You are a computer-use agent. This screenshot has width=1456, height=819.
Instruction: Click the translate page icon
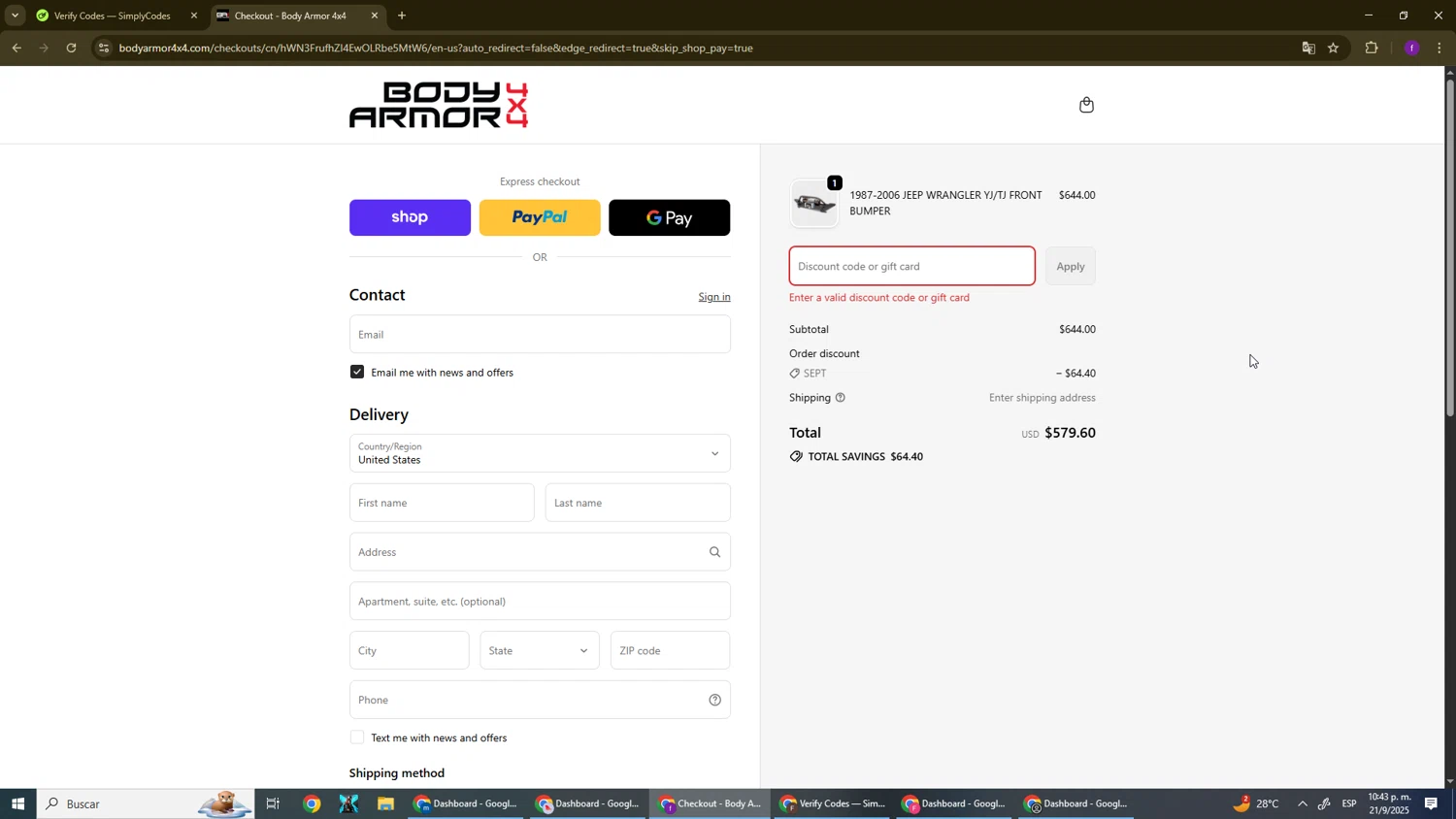(x=1308, y=48)
